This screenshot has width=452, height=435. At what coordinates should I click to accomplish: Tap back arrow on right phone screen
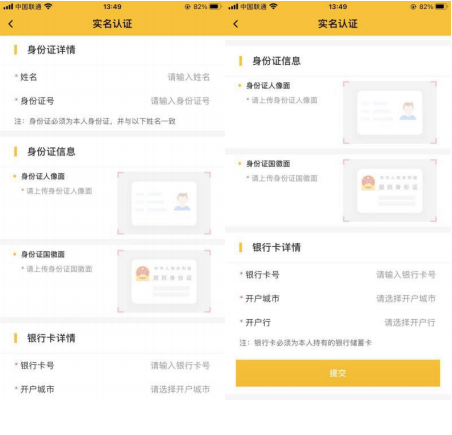click(x=236, y=24)
